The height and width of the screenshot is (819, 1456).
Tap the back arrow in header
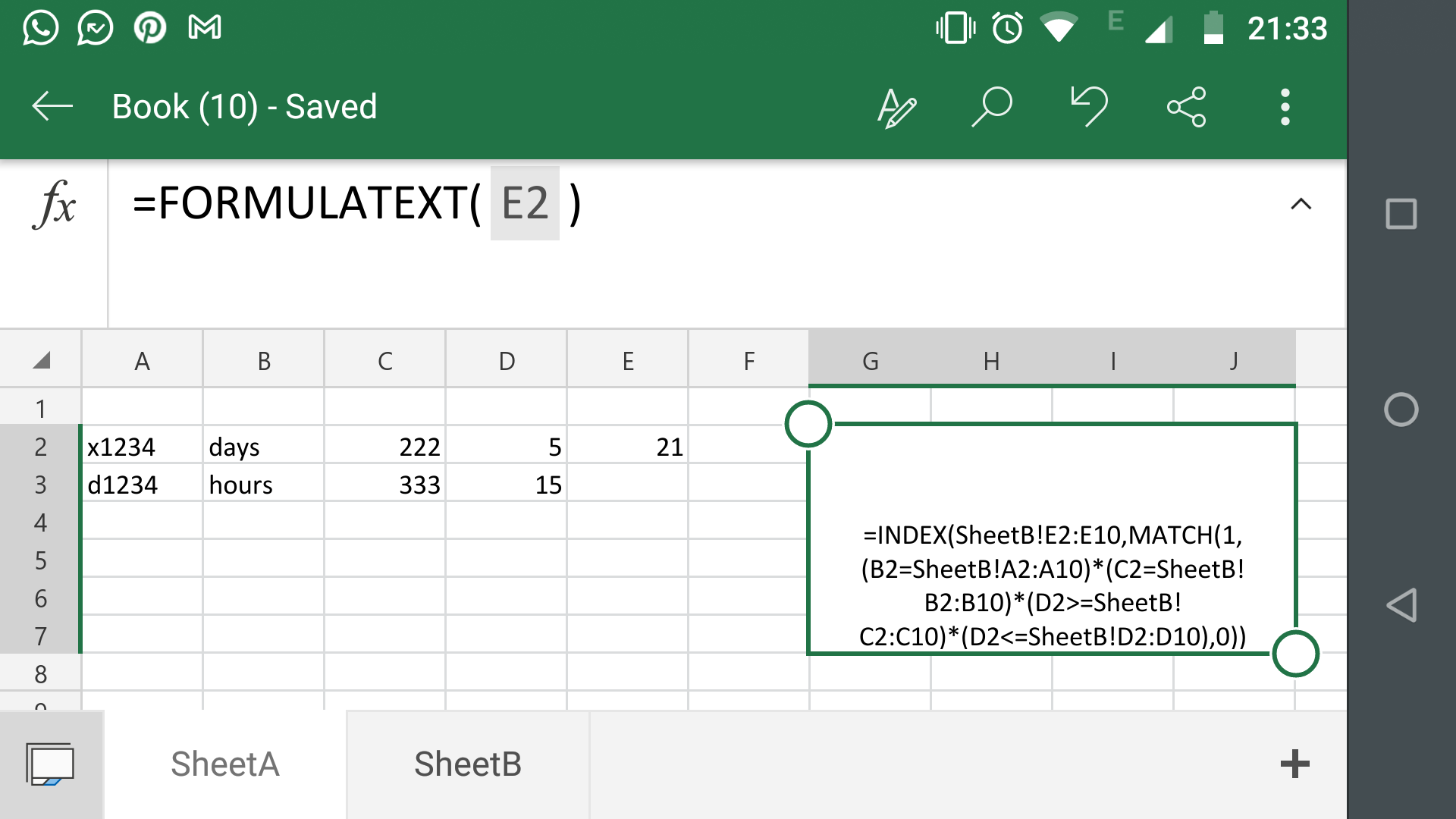(x=52, y=106)
